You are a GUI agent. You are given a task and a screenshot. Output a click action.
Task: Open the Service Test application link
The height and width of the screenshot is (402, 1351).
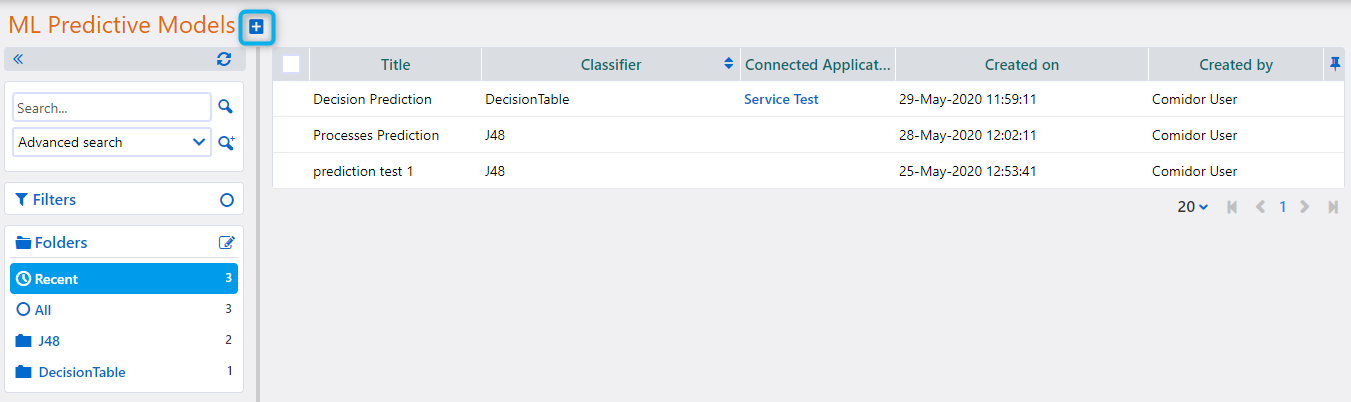[781, 100]
